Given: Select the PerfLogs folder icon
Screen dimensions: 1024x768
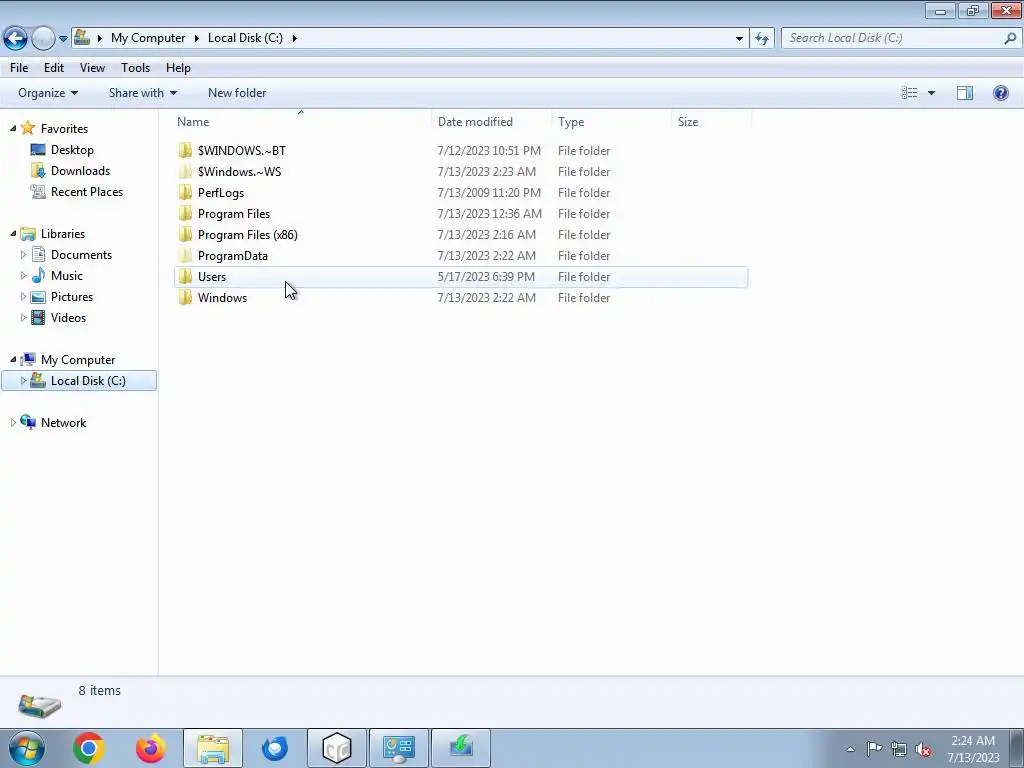Looking at the screenshot, I should click(185, 192).
